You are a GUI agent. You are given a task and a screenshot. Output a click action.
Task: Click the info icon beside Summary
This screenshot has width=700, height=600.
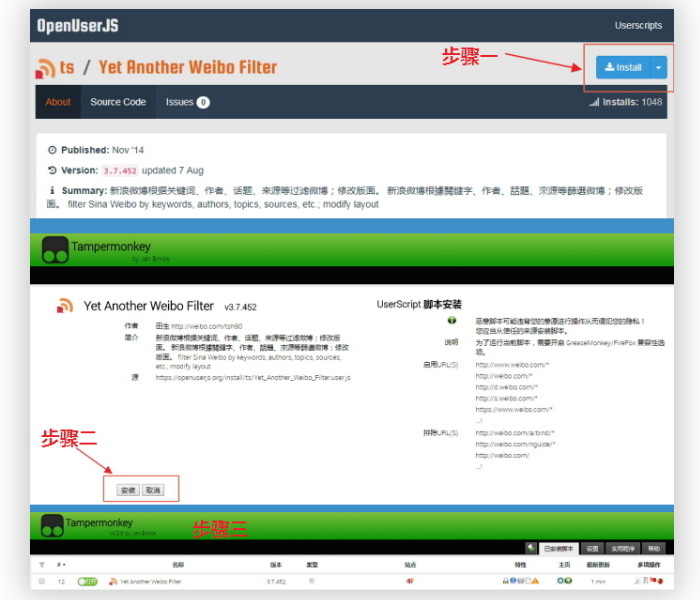tap(52, 191)
